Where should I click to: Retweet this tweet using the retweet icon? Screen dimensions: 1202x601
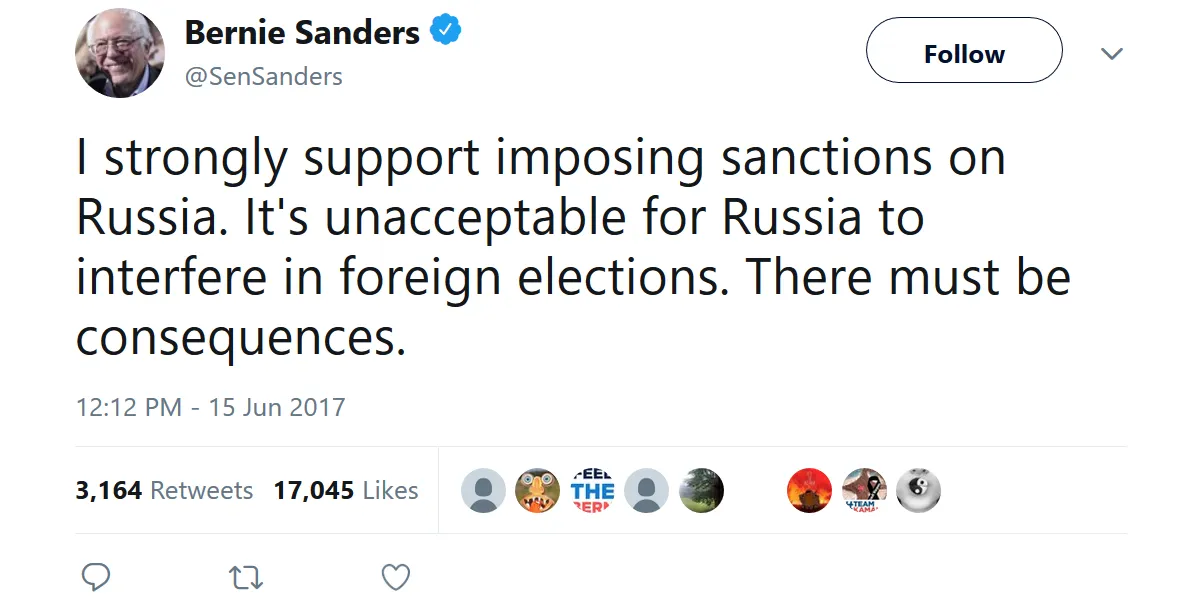click(x=246, y=577)
